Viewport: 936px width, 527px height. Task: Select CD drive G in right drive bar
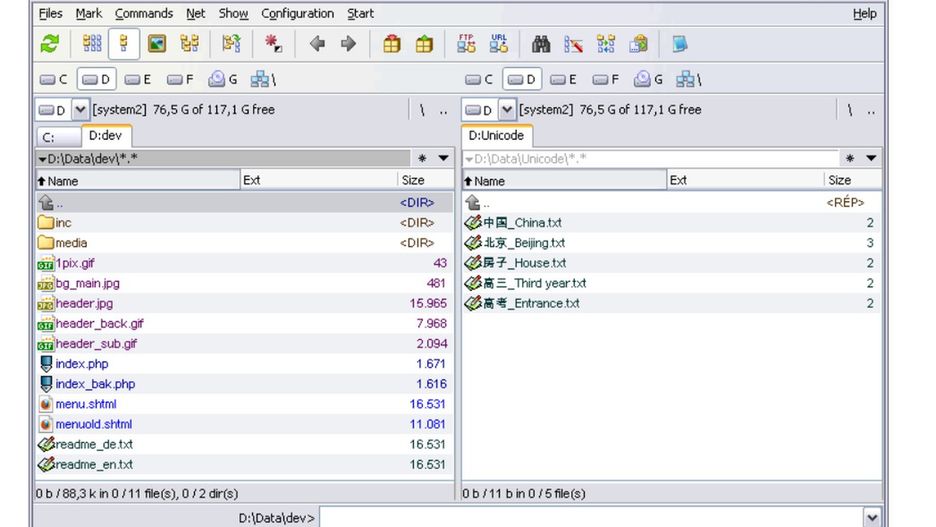tap(648, 79)
